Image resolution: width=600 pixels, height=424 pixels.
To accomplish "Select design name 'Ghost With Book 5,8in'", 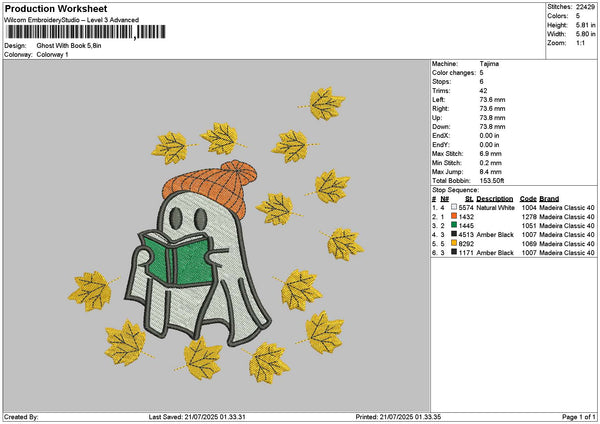I will click(x=69, y=46).
